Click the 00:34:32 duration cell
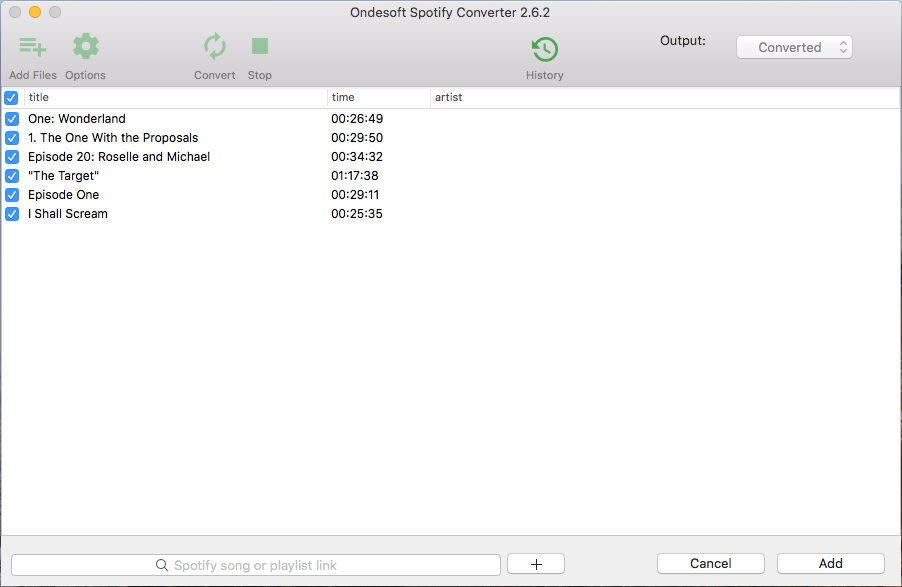The width and height of the screenshot is (902, 587). [x=357, y=157]
